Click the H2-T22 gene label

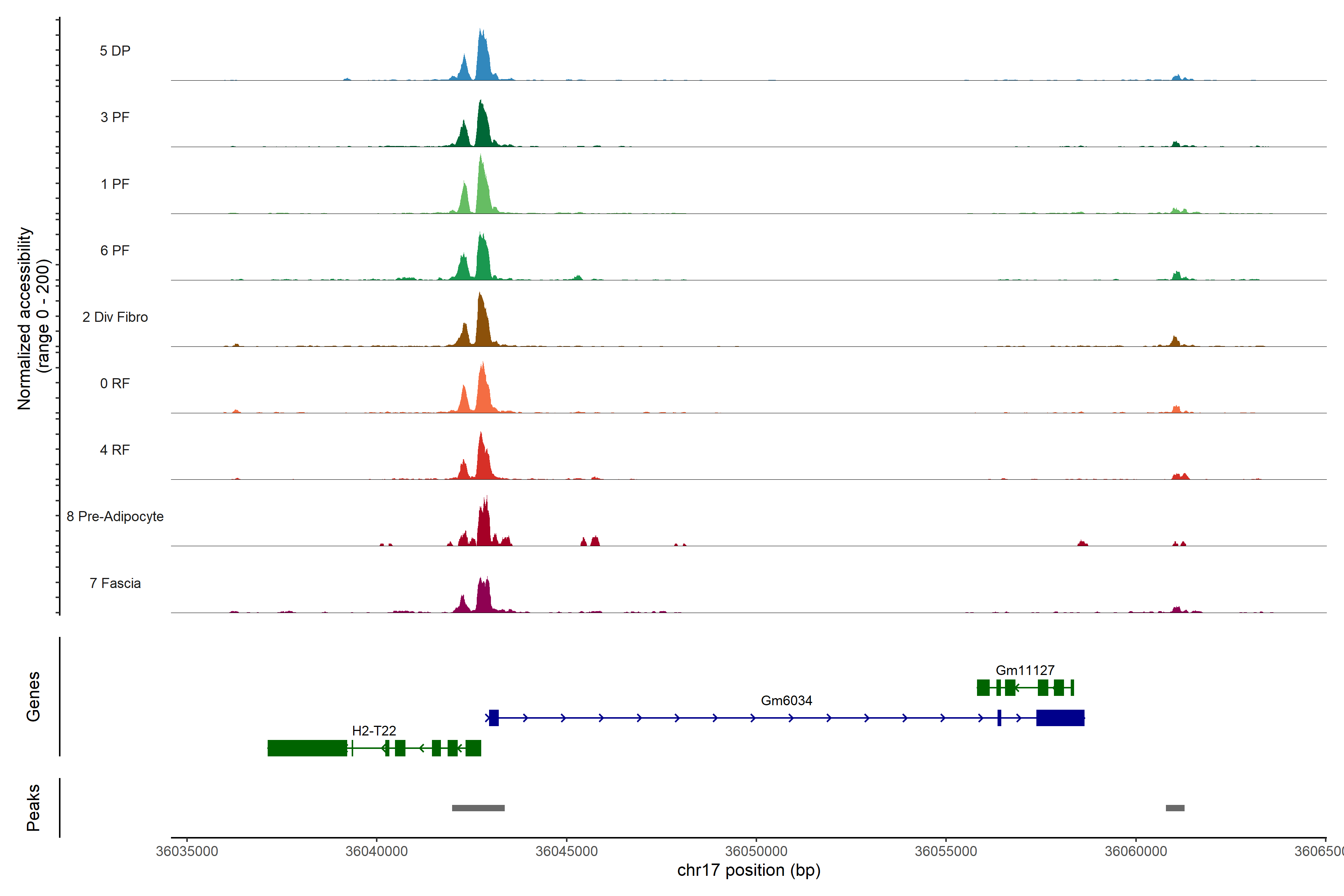(374, 731)
